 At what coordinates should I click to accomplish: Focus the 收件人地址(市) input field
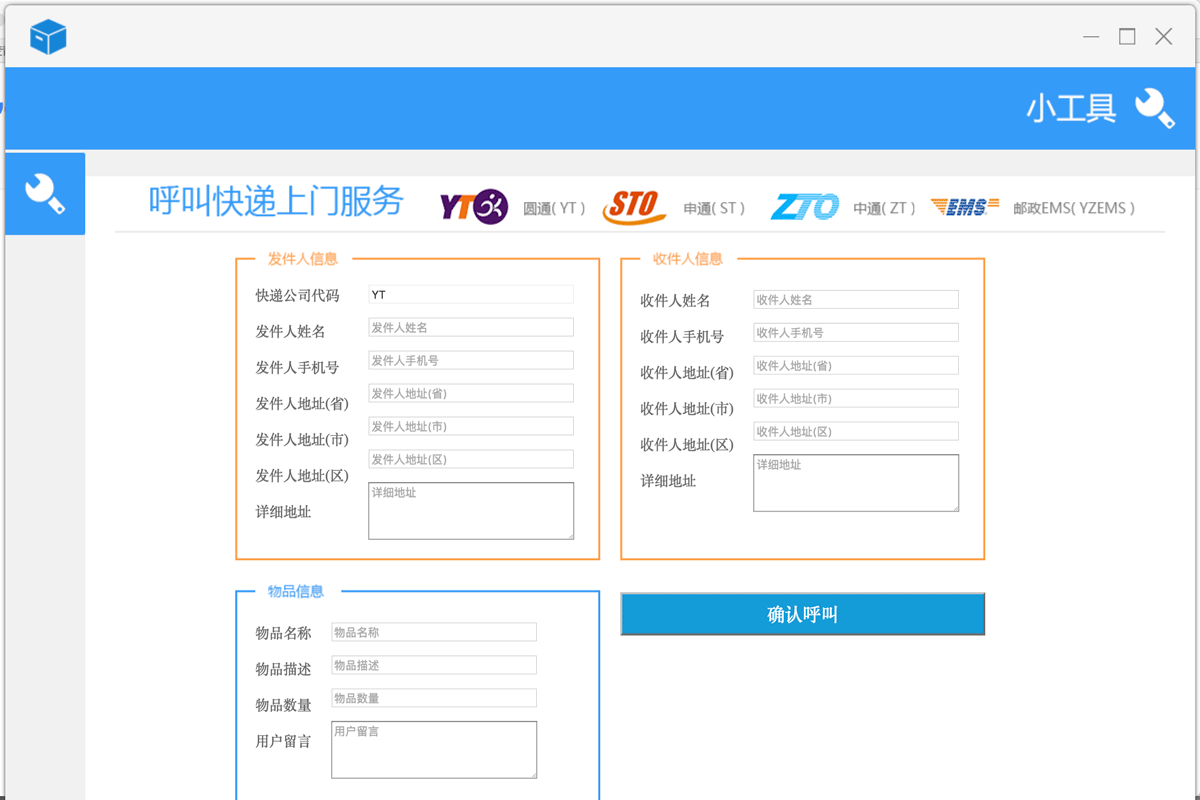856,398
